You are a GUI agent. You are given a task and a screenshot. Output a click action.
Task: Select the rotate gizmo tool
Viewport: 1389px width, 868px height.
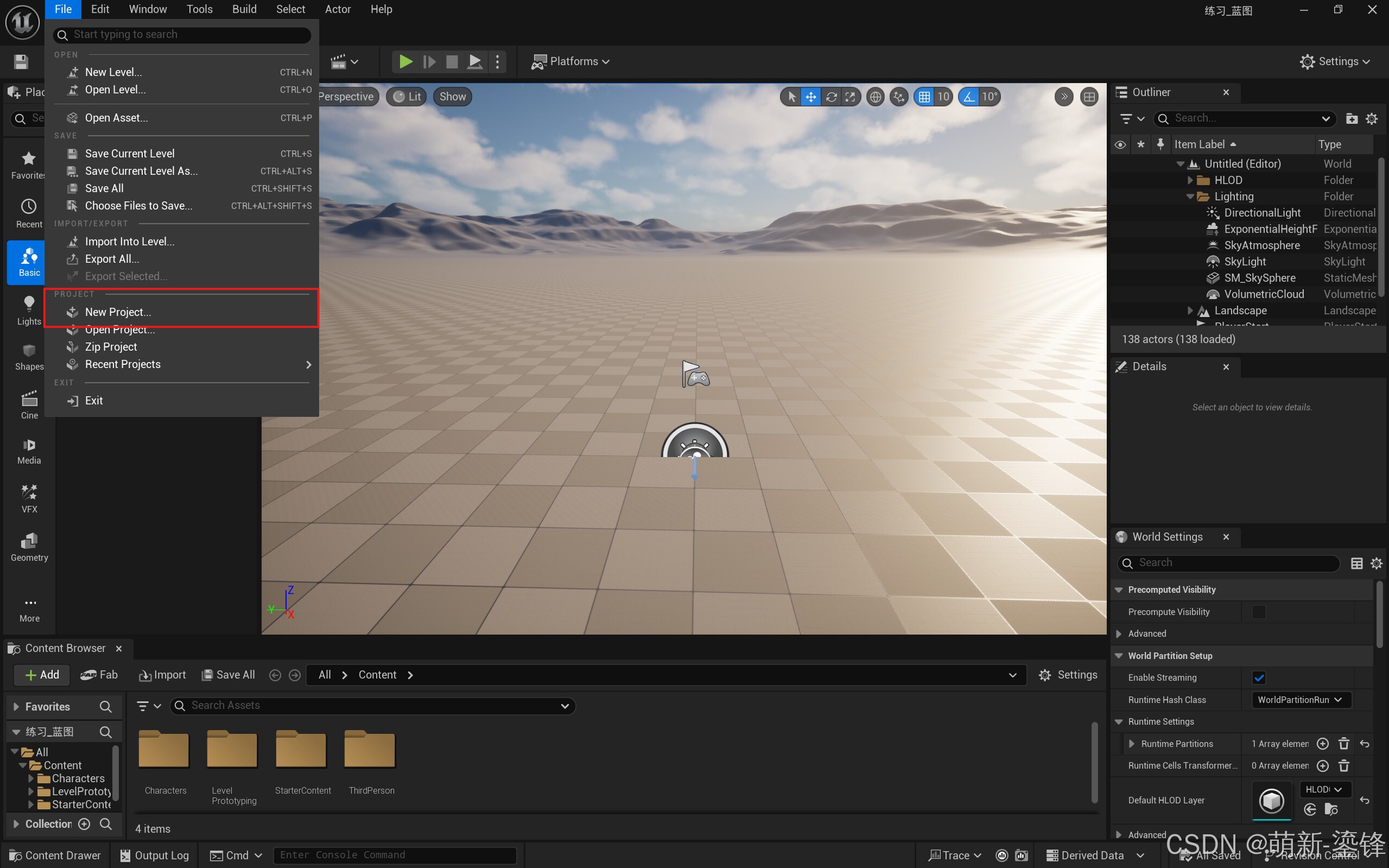830,97
